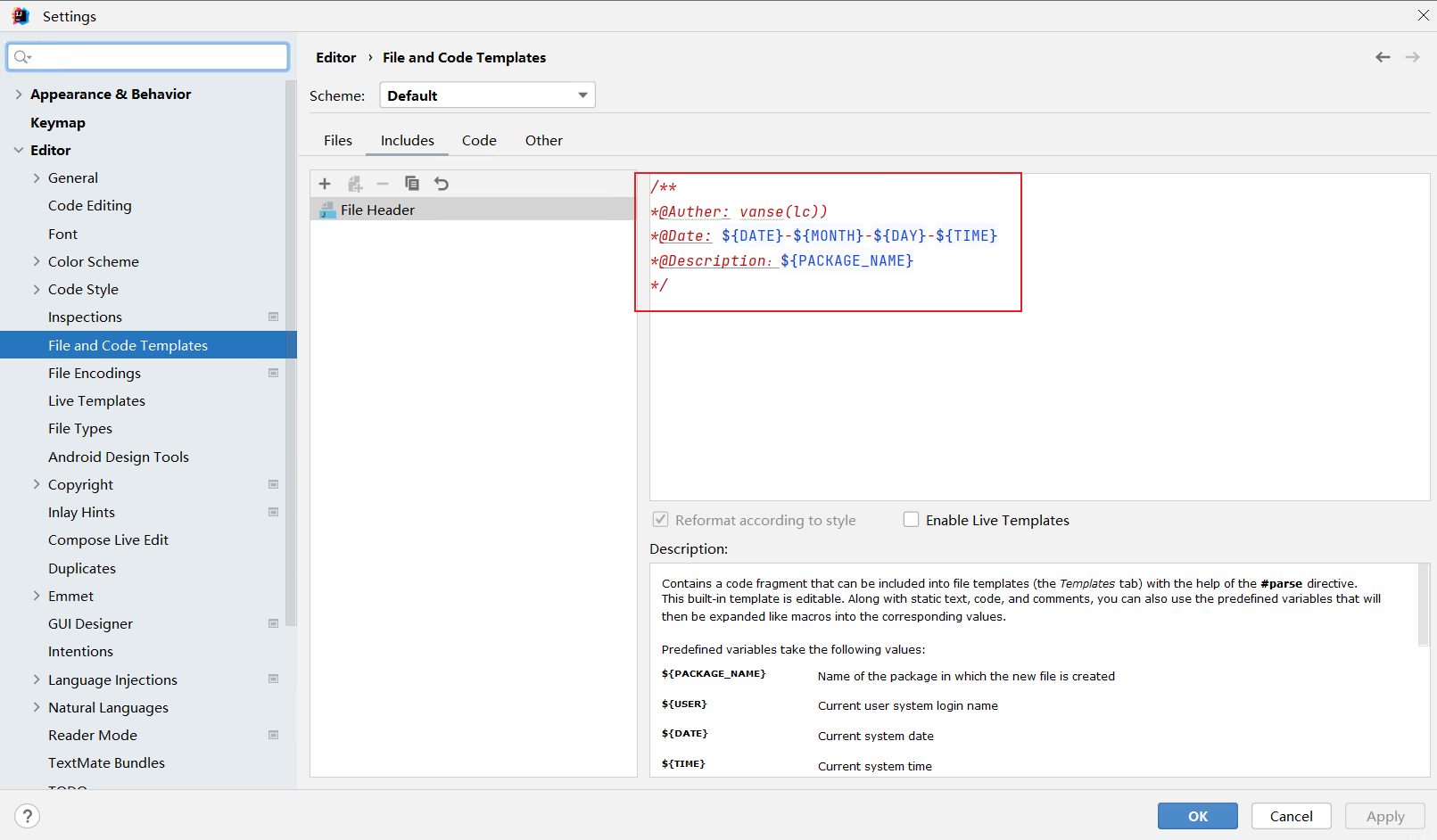
Task: Expand the Color Scheme node
Action: tap(37, 261)
